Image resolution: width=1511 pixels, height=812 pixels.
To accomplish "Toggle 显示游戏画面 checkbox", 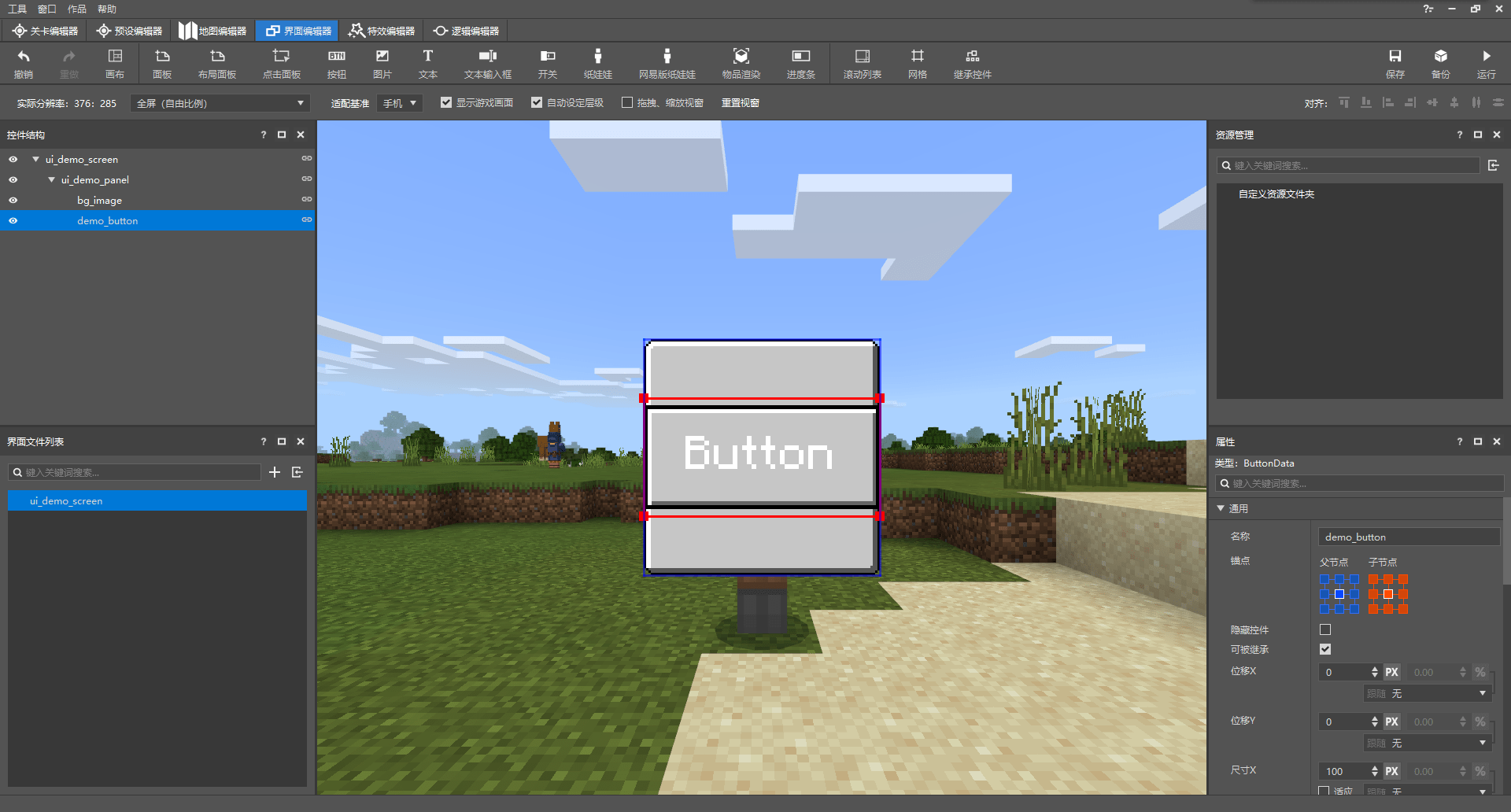I will coord(446,102).
